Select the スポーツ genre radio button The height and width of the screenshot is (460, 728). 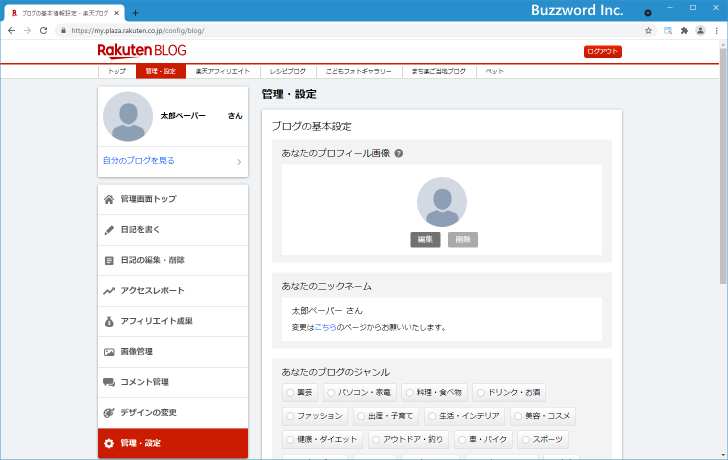coord(526,440)
